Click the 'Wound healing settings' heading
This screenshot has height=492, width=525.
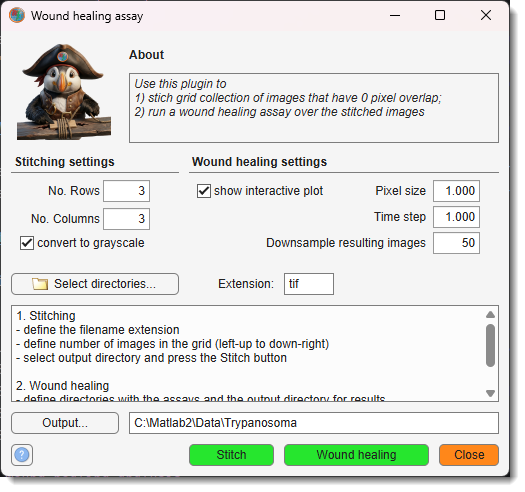tap(259, 162)
